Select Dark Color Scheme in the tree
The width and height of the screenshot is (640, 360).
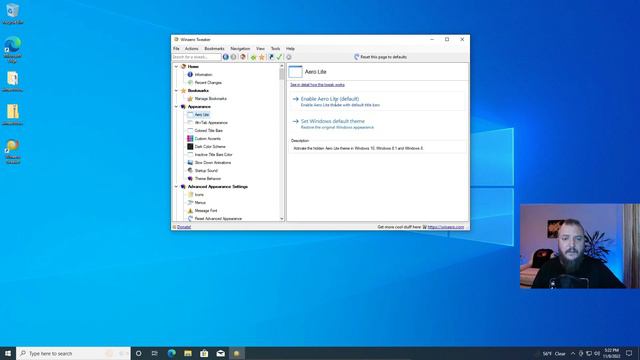click(210, 147)
